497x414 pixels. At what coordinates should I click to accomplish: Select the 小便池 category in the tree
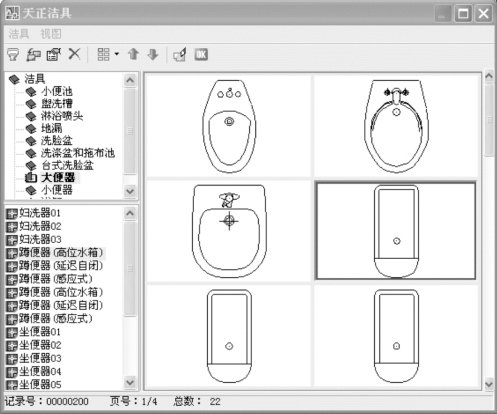[57, 91]
